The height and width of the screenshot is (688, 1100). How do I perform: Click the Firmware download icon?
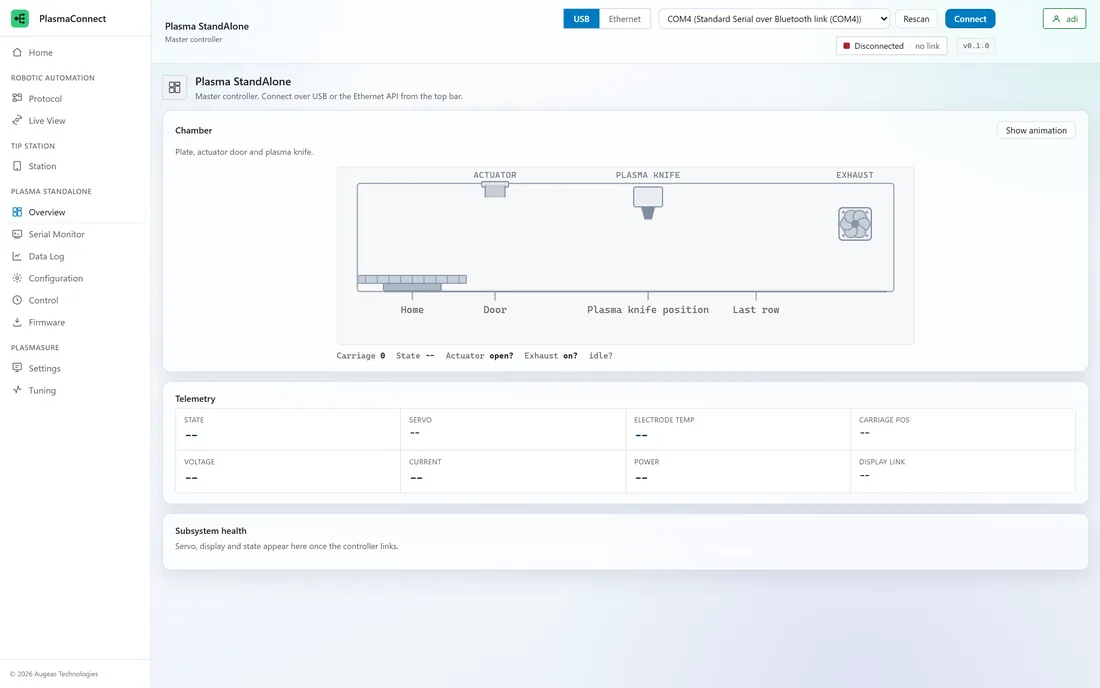click(18, 323)
